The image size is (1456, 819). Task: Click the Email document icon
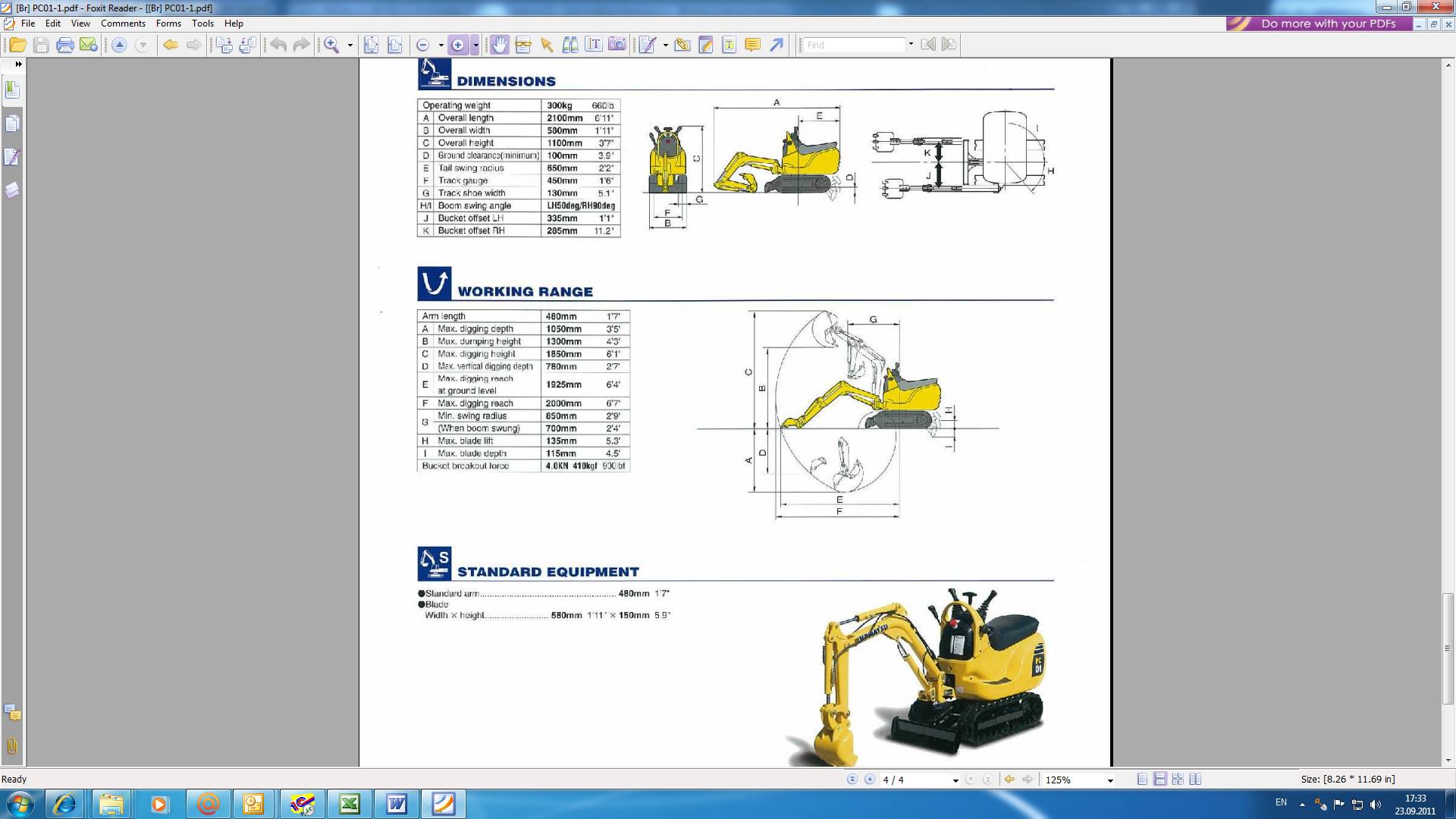tap(88, 45)
